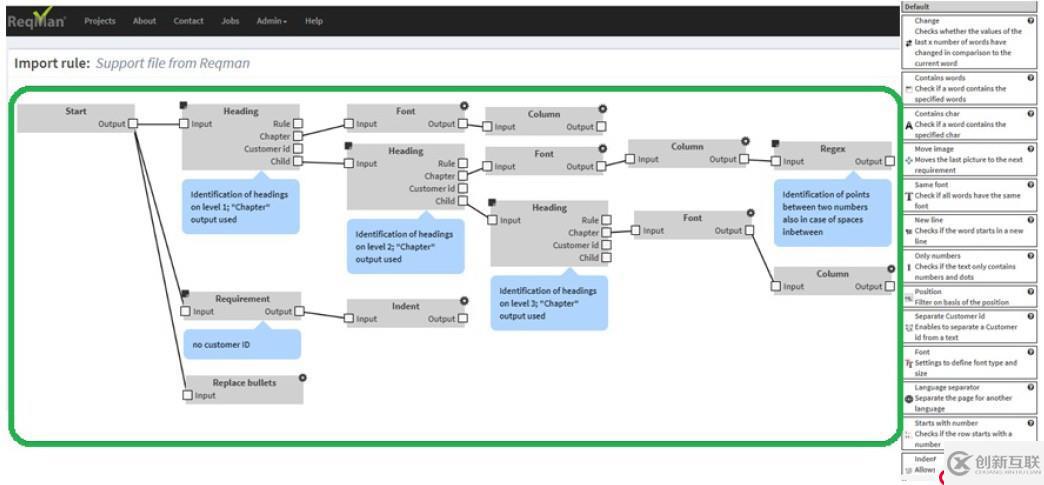Select the Replace bullets node header
This screenshot has height=485, width=1044.
244,382
